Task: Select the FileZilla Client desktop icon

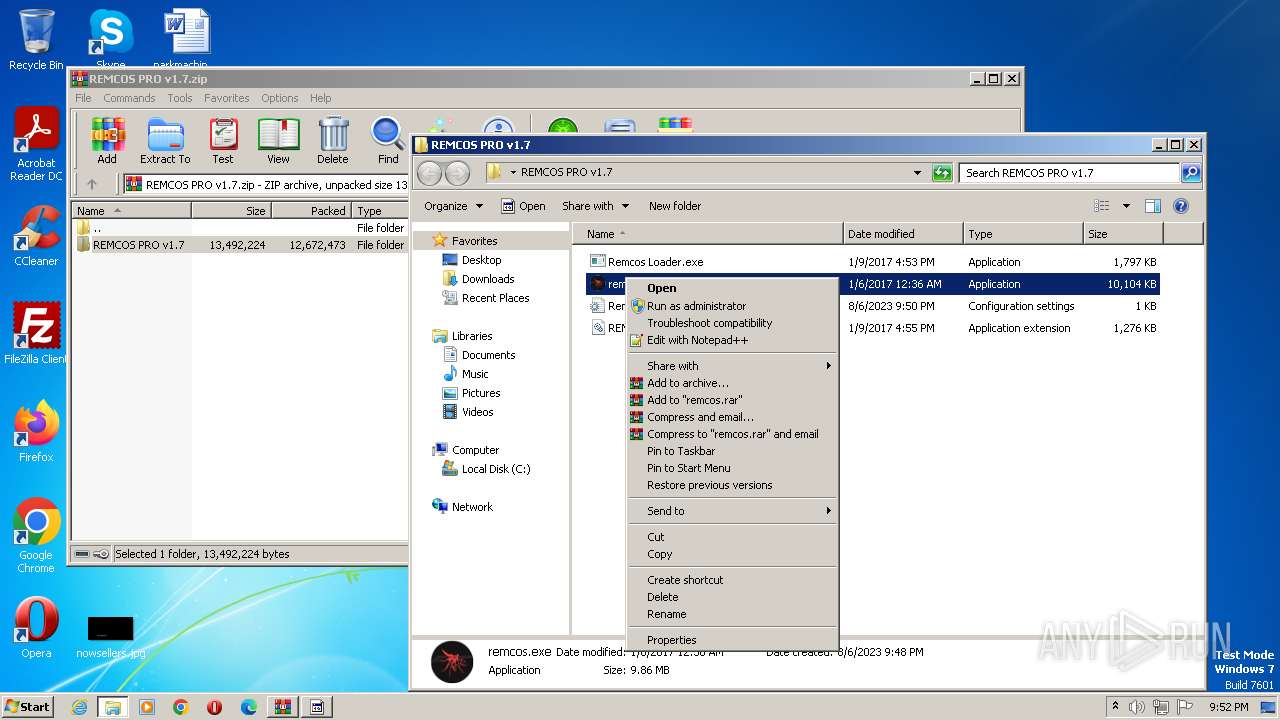Action: tap(36, 333)
